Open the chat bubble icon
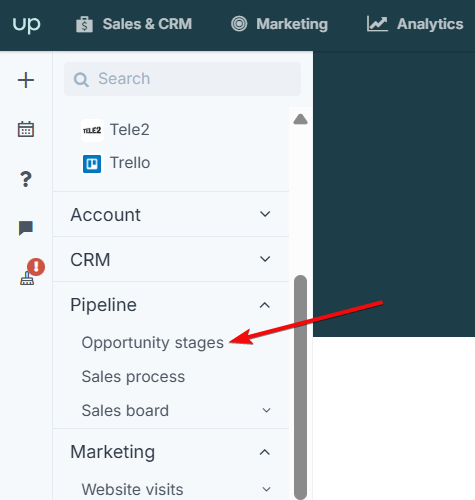The image size is (475, 500). 26,228
